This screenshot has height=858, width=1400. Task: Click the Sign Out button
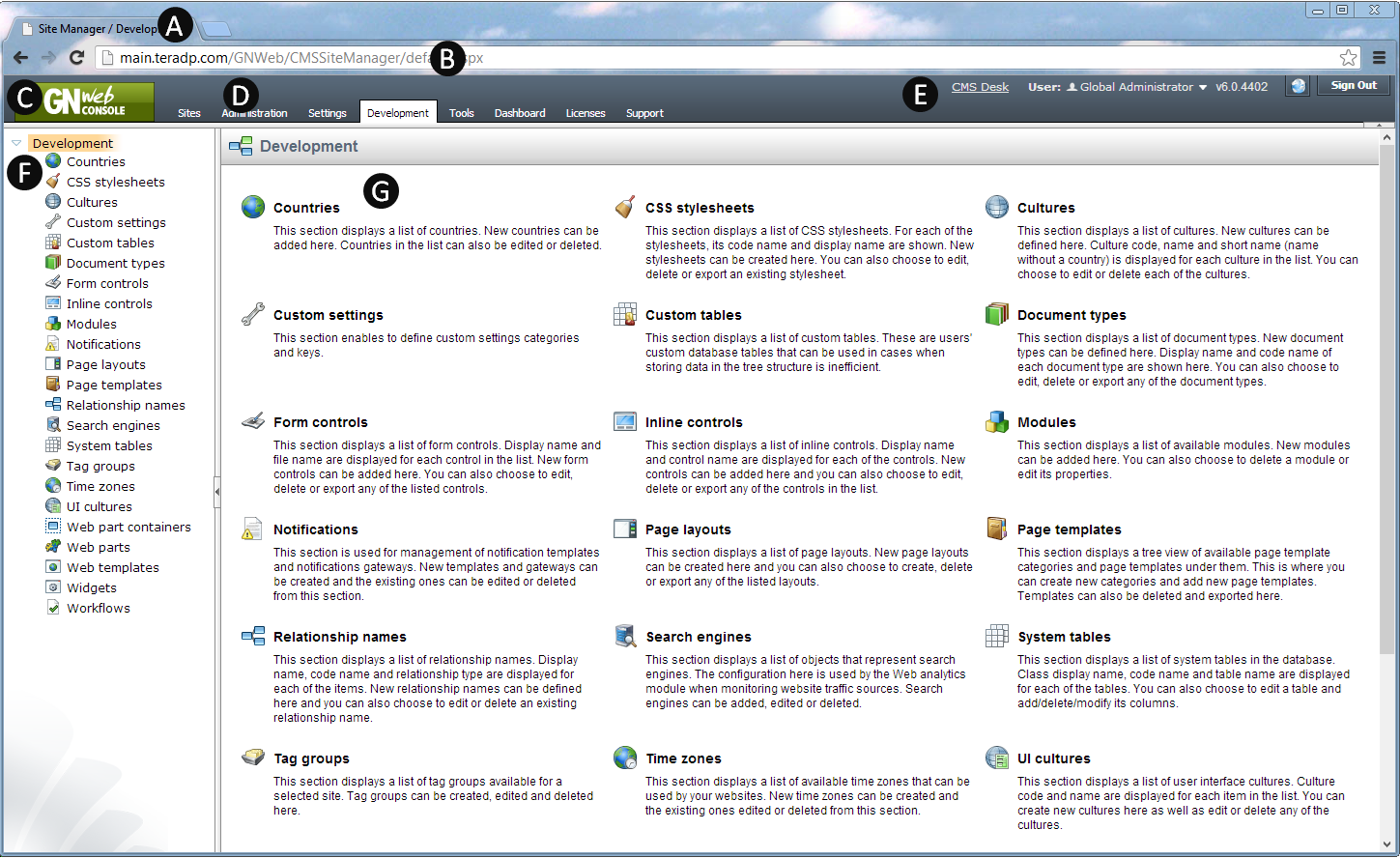(1354, 85)
